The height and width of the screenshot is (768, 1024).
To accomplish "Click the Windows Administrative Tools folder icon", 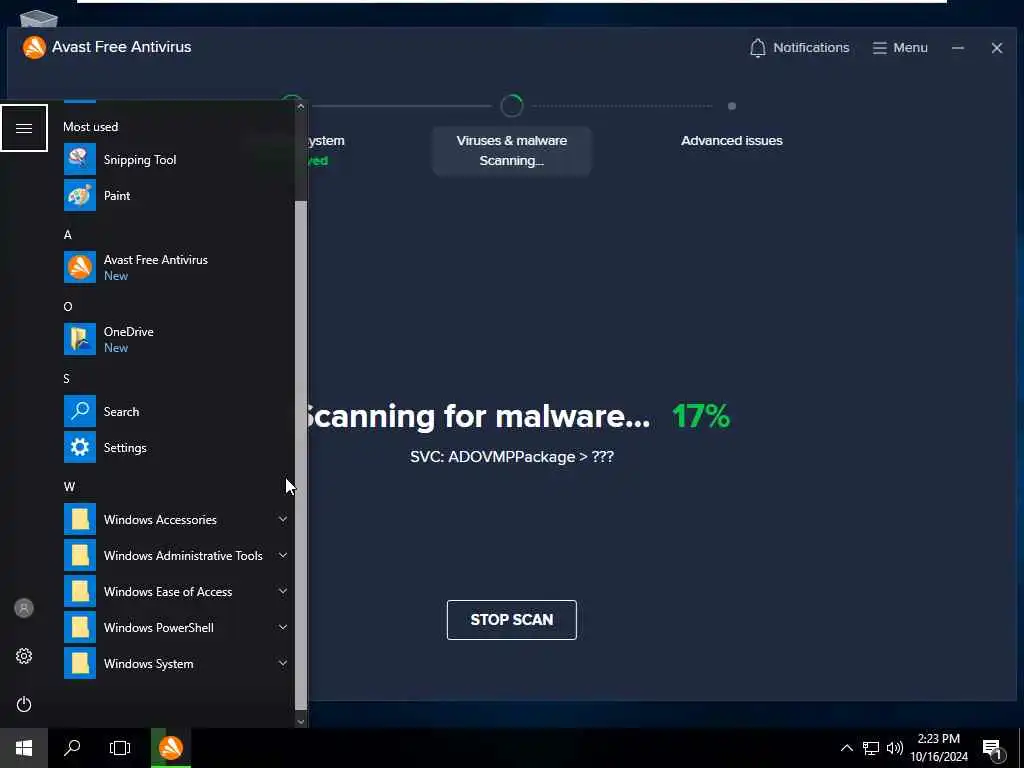I will 80,555.
